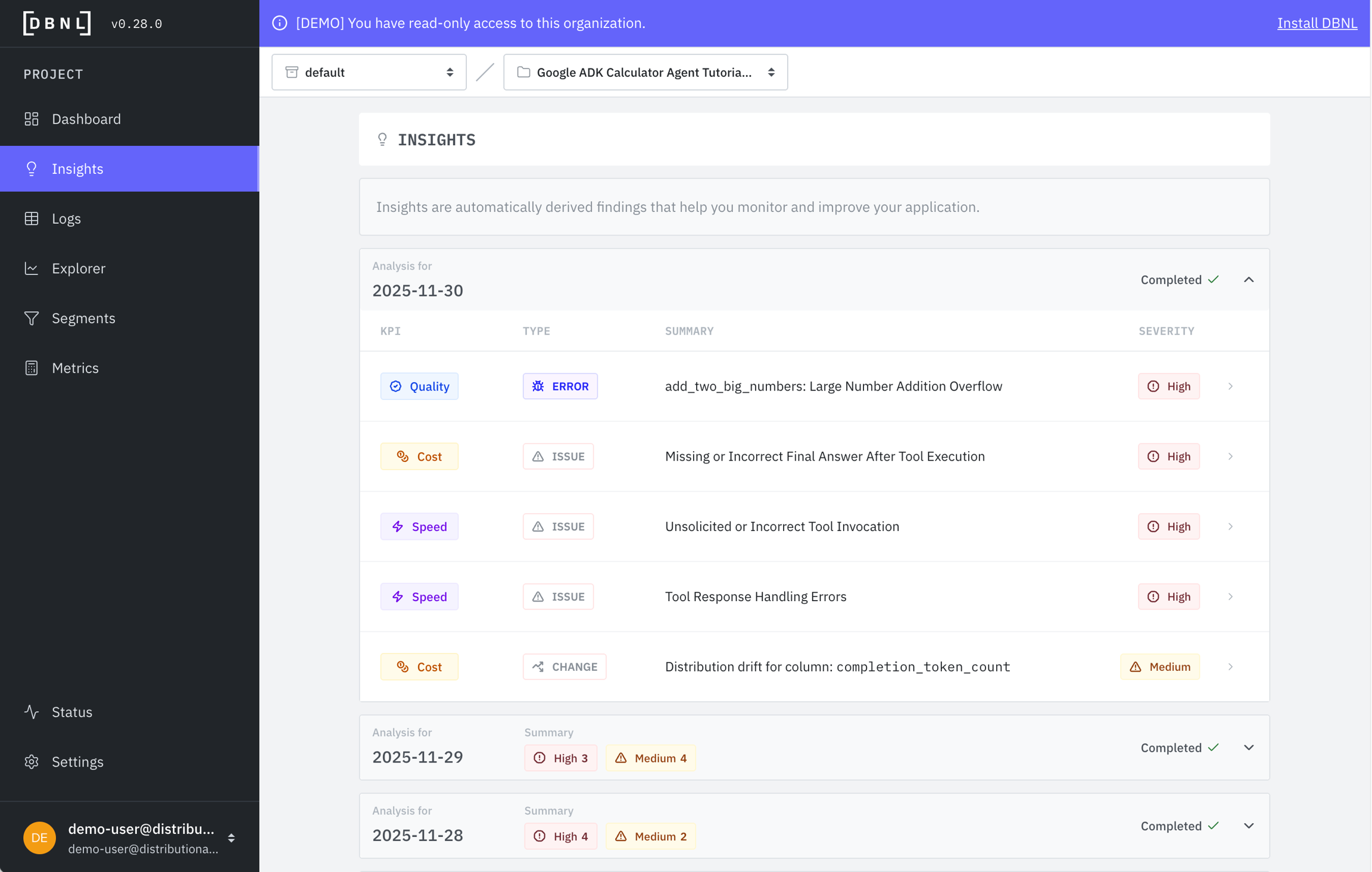Click the Logs table icon
Image resolution: width=1372 pixels, height=872 pixels.
32,218
